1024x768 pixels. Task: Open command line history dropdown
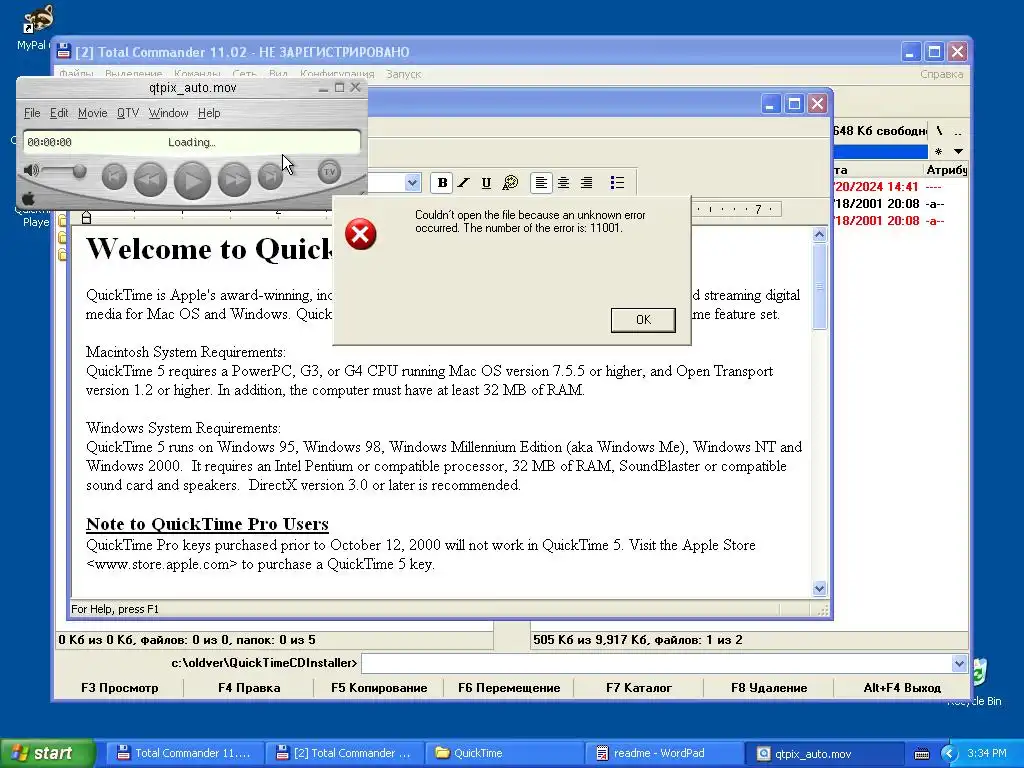pyautogui.click(x=959, y=664)
